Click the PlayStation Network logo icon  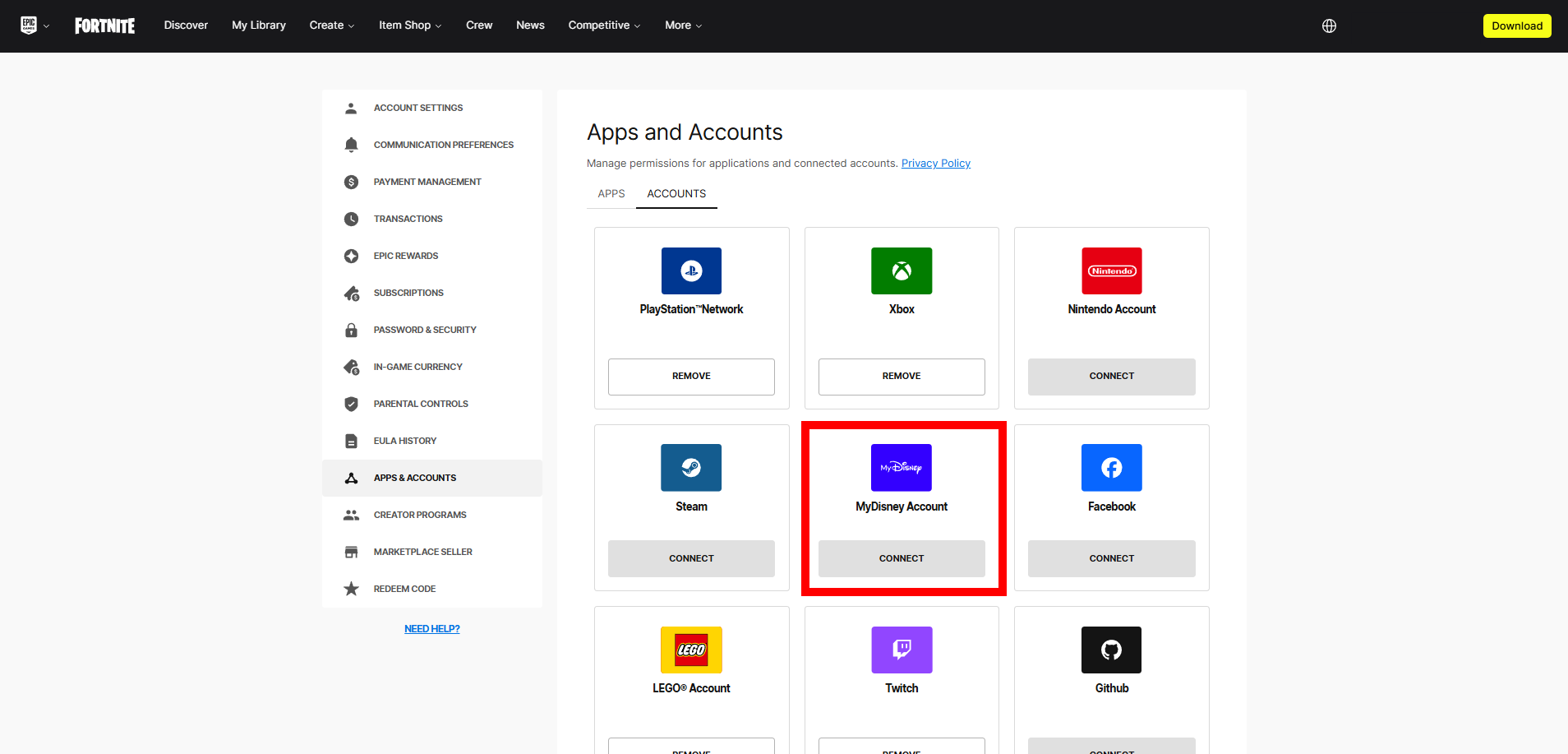point(691,271)
